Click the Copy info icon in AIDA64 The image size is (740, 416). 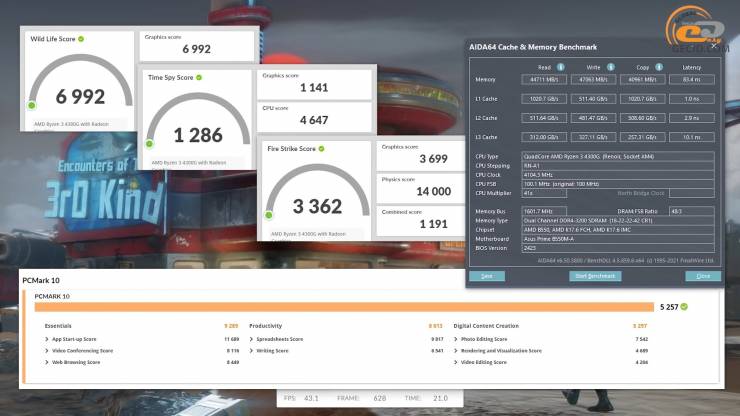pyautogui.click(x=659, y=67)
